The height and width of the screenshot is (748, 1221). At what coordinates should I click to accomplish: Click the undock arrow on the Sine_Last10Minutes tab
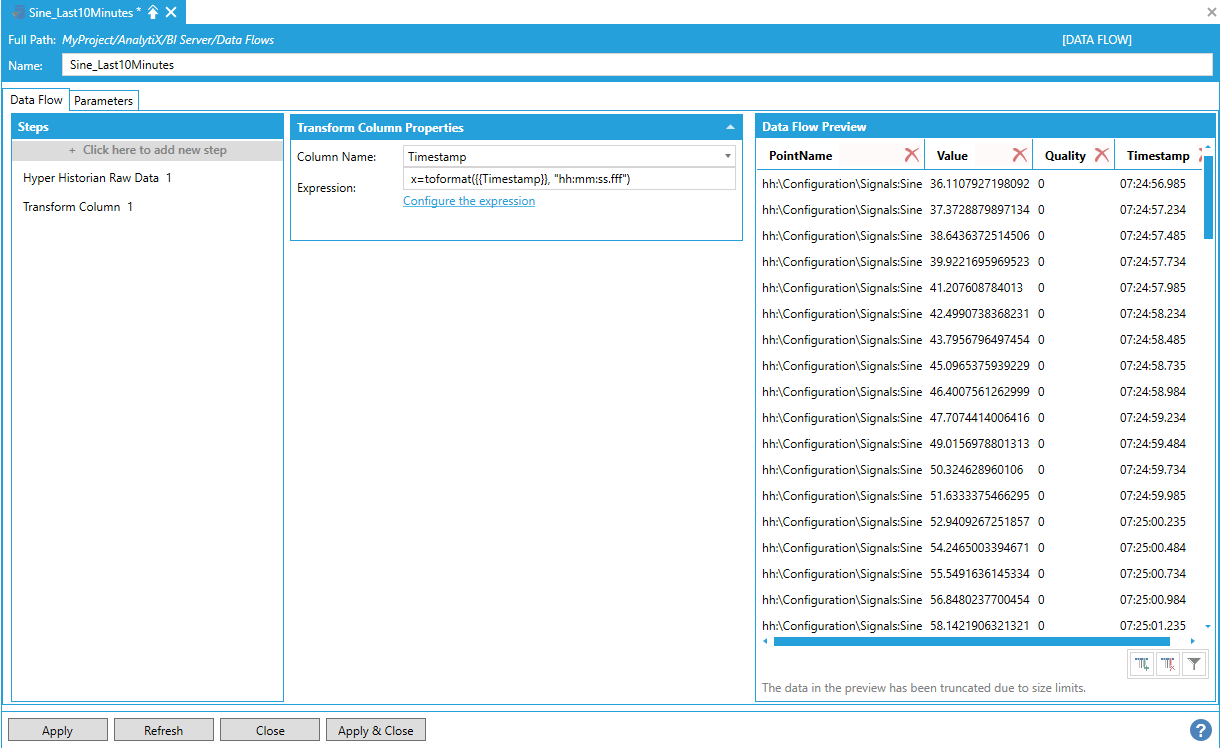(153, 12)
